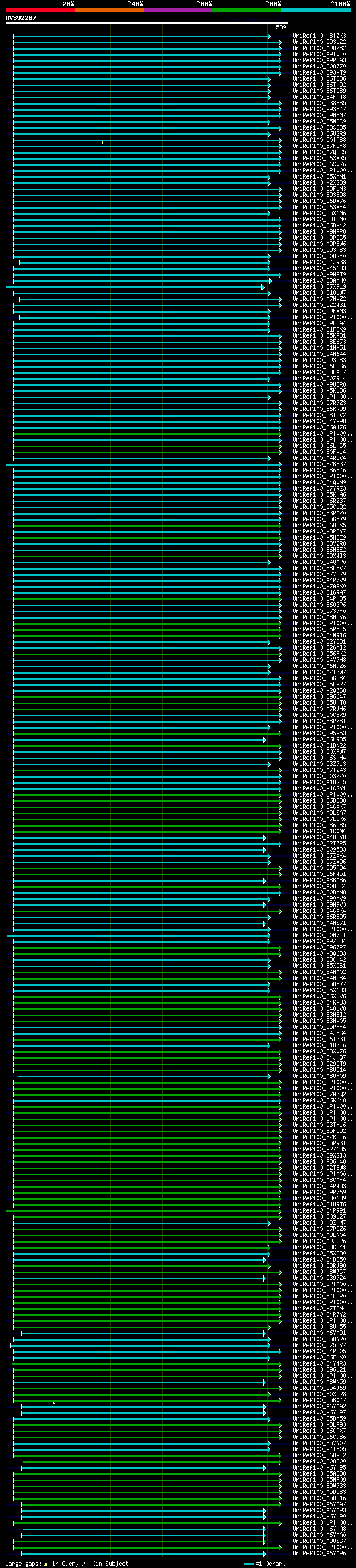Select hit UniRef100_Q38HS5
Image resolution: width=356 pixels, height=1568 pixels.
tap(319, 103)
